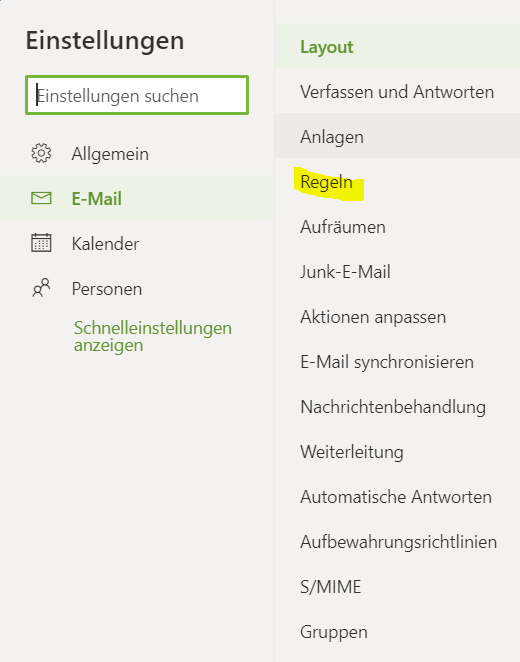Select Automatische Antworten

(x=397, y=497)
